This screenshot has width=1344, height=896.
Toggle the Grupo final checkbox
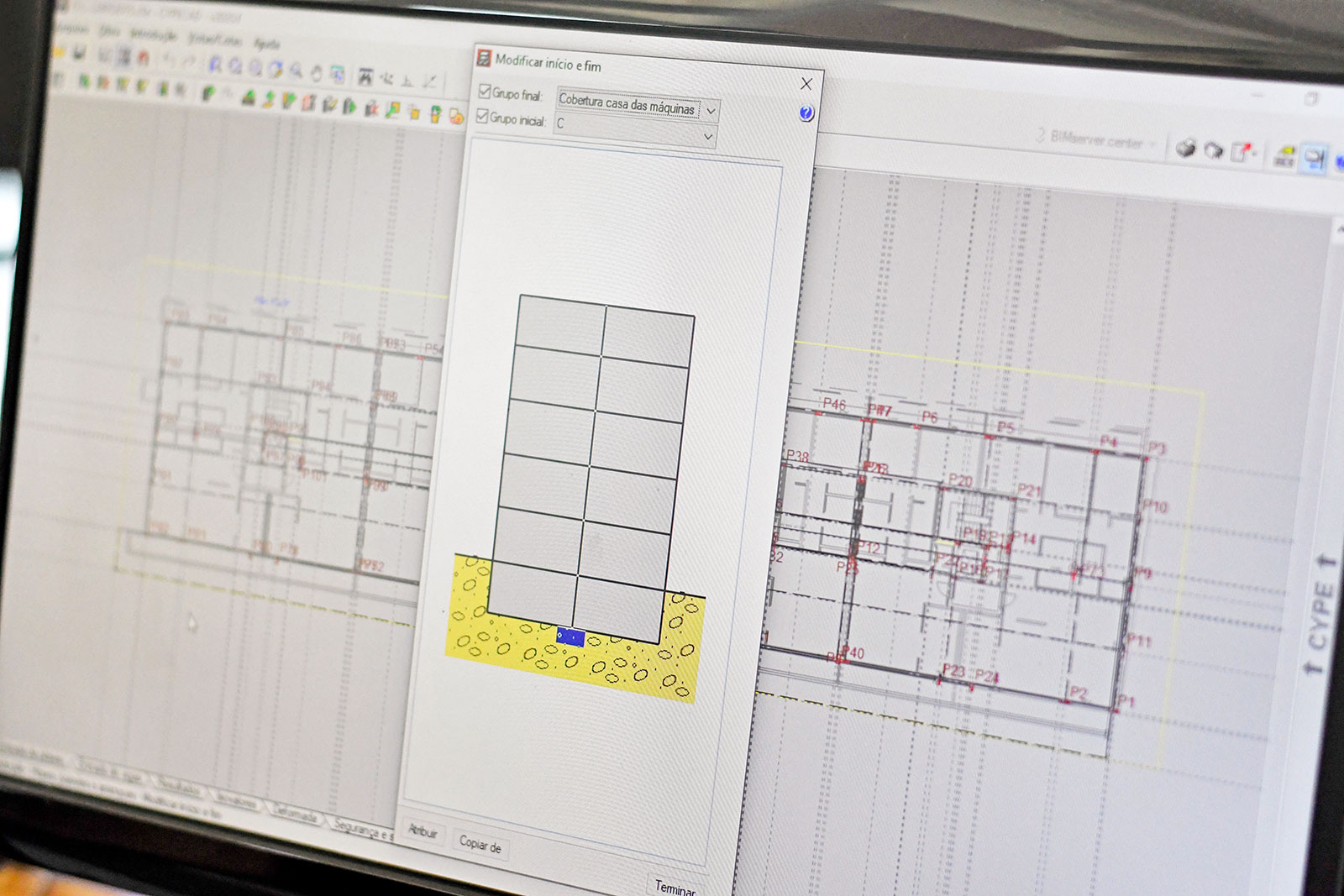(x=485, y=91)
